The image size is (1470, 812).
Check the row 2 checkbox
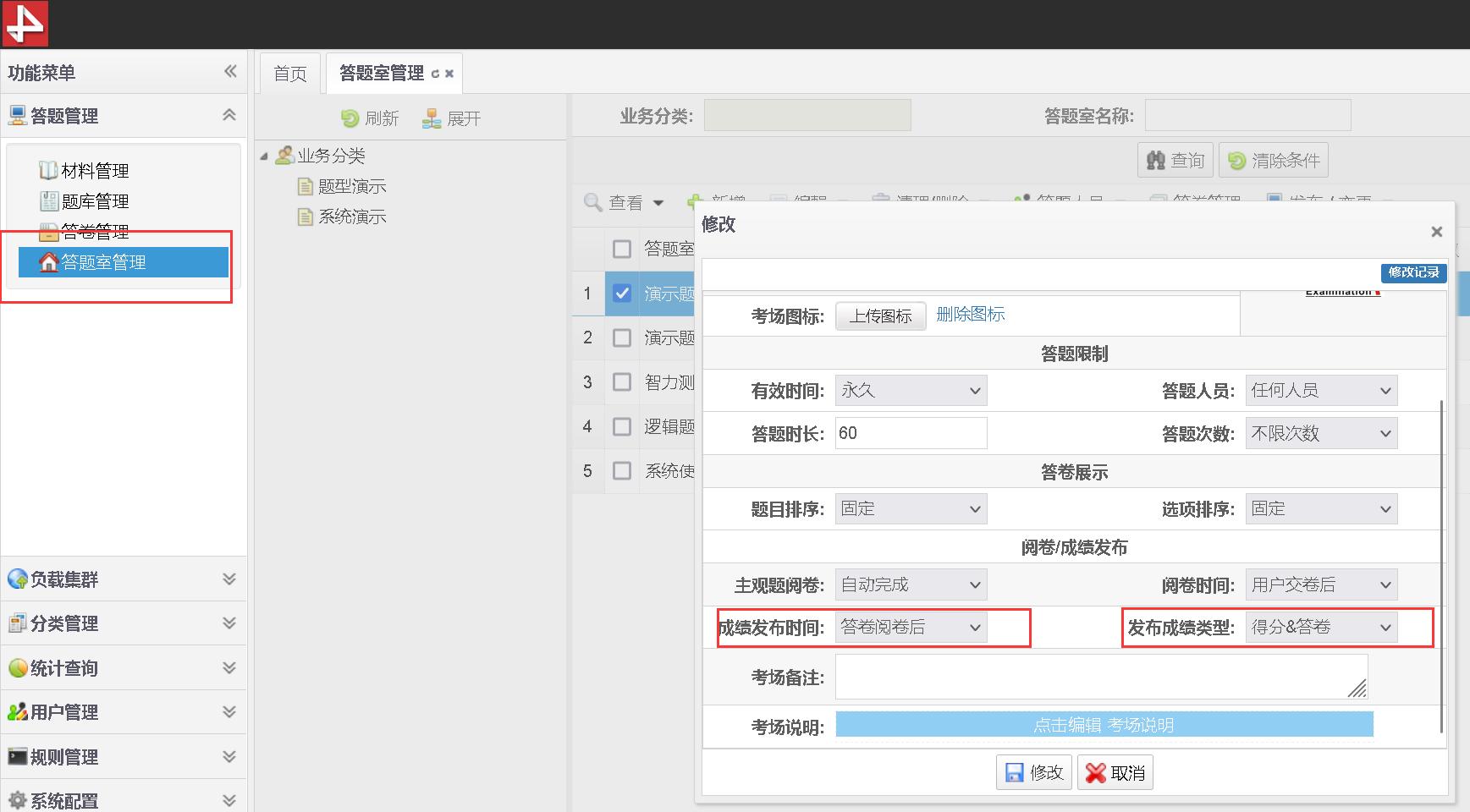pos(622,337)
